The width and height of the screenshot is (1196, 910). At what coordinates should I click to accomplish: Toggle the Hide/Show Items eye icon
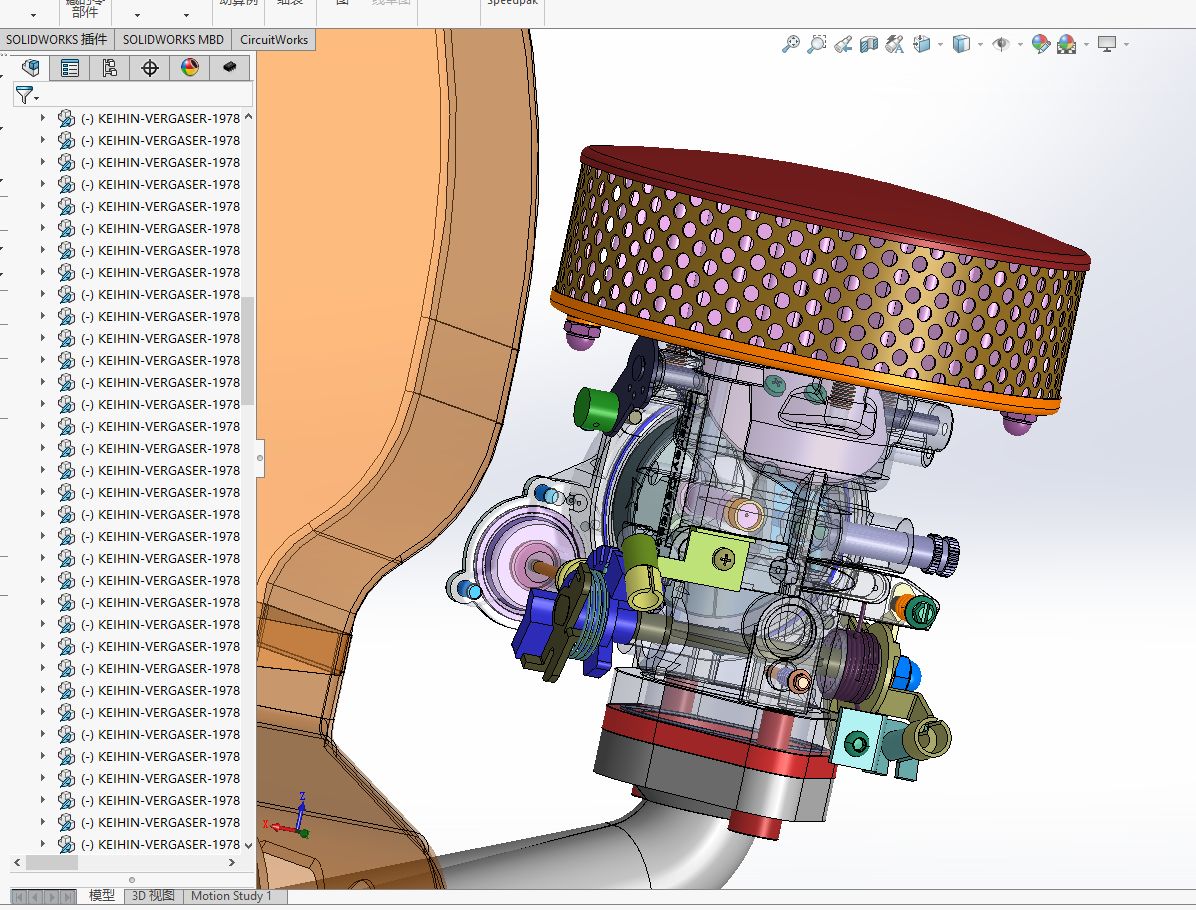[x=1000, y=44]
